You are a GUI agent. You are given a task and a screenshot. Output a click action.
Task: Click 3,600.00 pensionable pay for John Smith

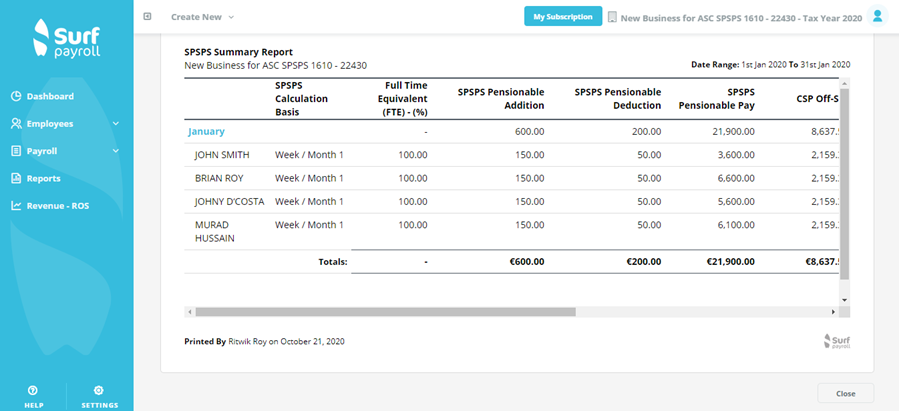[737, 154]
